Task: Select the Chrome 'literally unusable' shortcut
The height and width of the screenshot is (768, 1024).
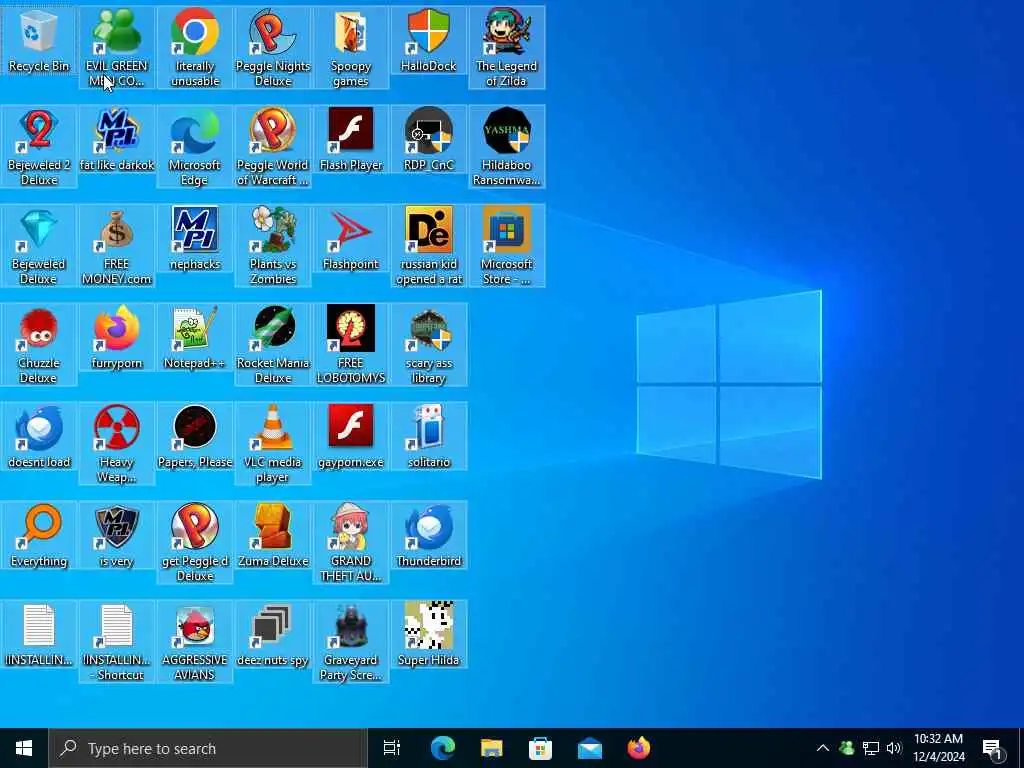Action: click(195, 47)
